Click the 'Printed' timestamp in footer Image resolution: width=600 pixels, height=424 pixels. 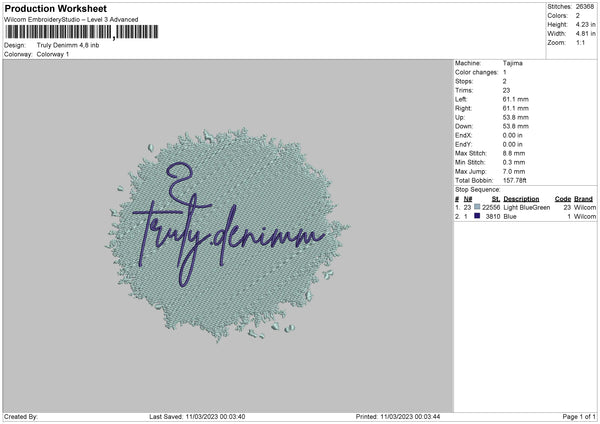(x=398, y=416)
